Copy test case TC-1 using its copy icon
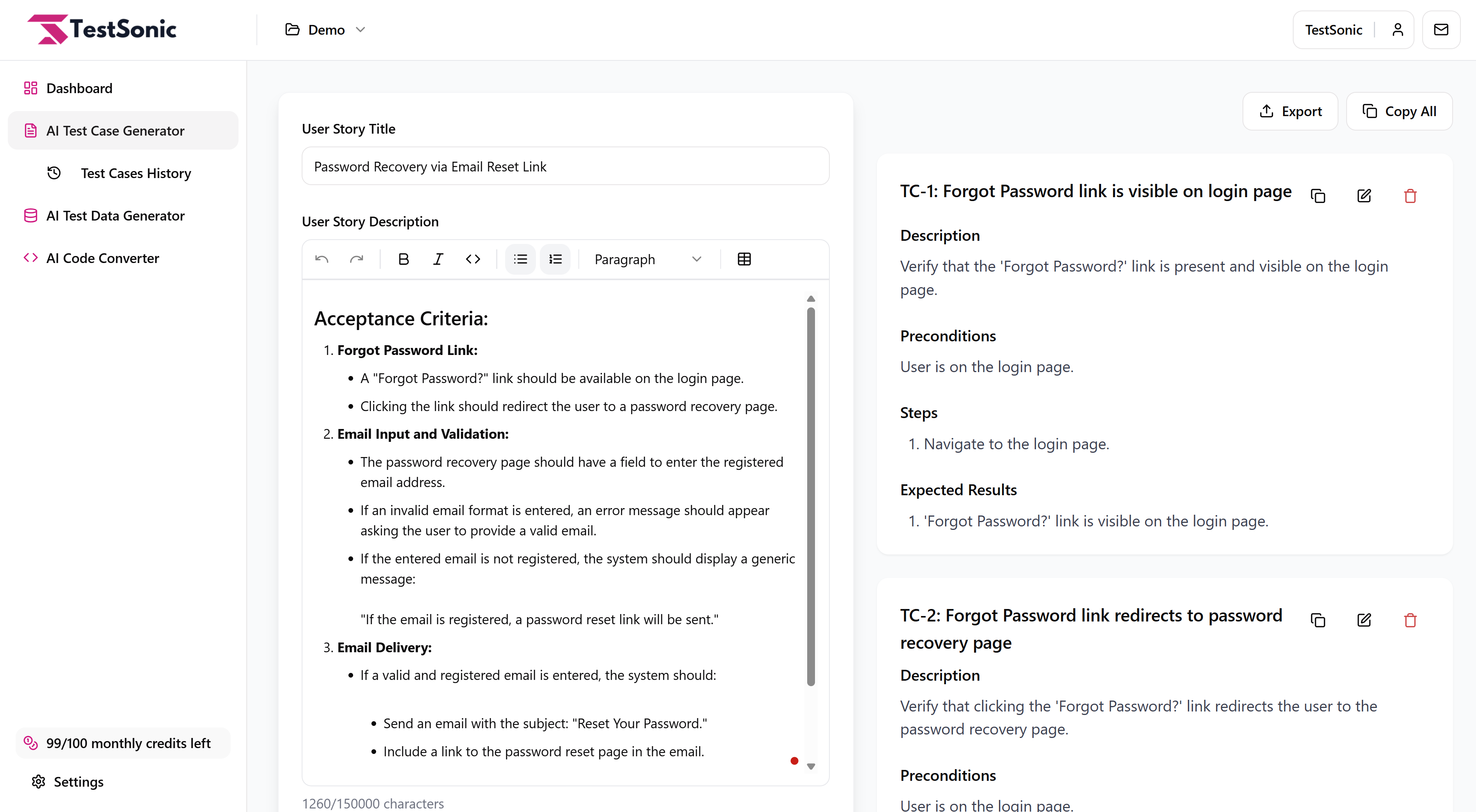The height and width of the screenshot is (812, 1476). click(1318, 195)
